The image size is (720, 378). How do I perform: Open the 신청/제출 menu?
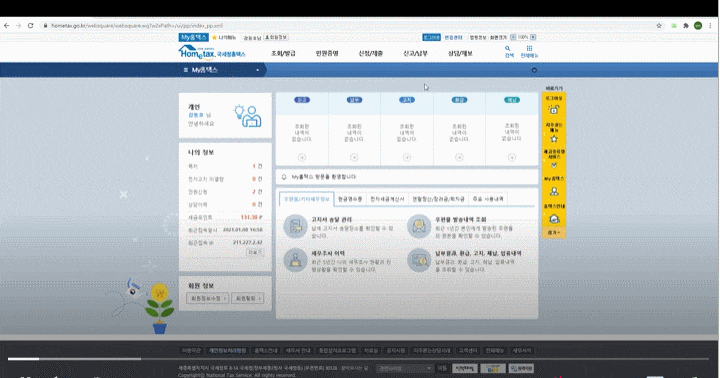pos(371,54)
